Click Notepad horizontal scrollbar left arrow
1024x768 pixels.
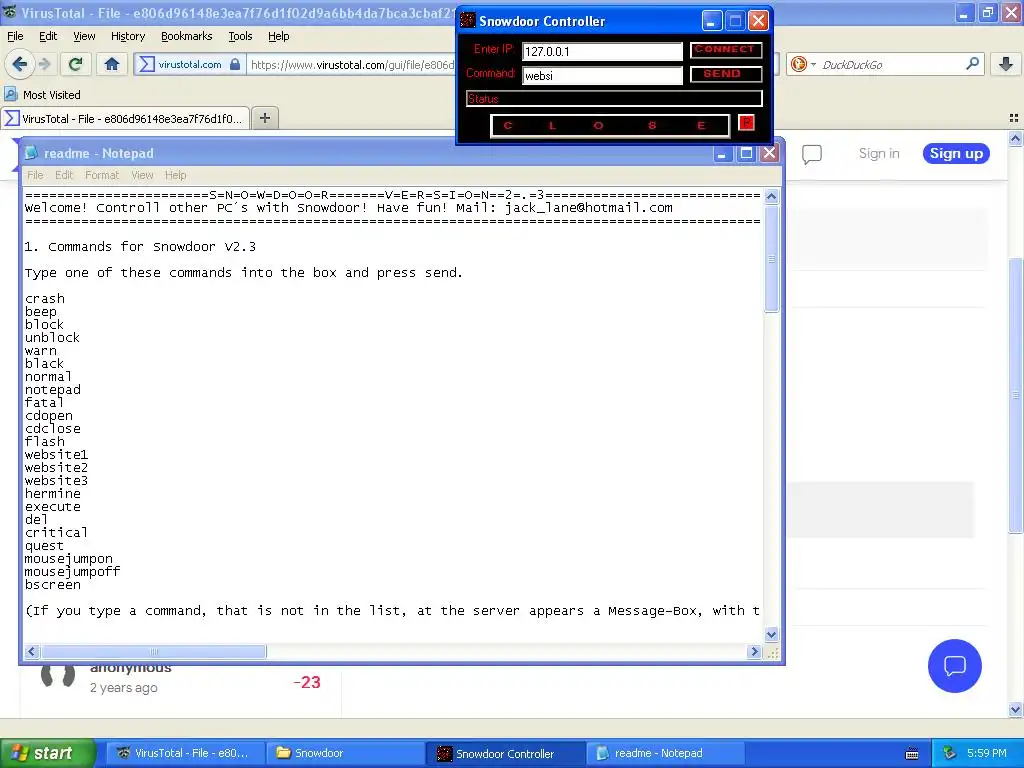32,651
